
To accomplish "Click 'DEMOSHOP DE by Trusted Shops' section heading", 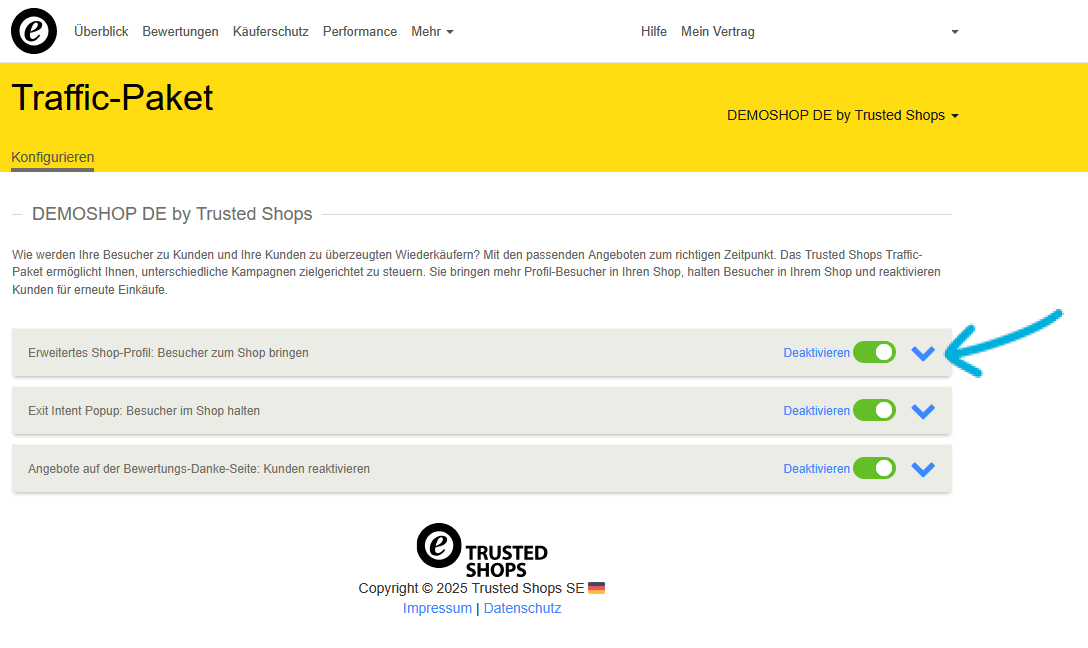I will (x=172, y=214).
